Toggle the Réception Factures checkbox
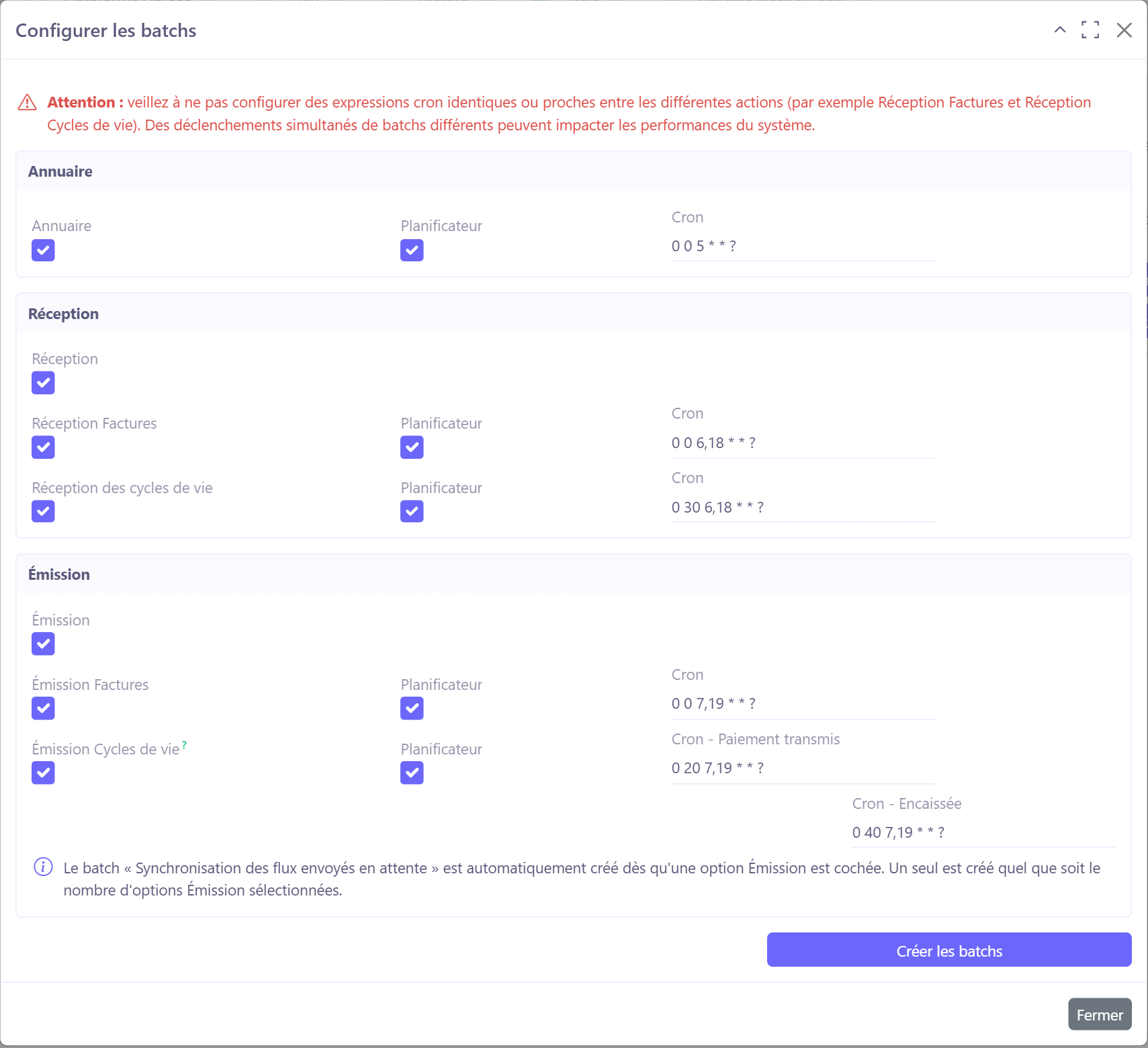 coord(43,447)
